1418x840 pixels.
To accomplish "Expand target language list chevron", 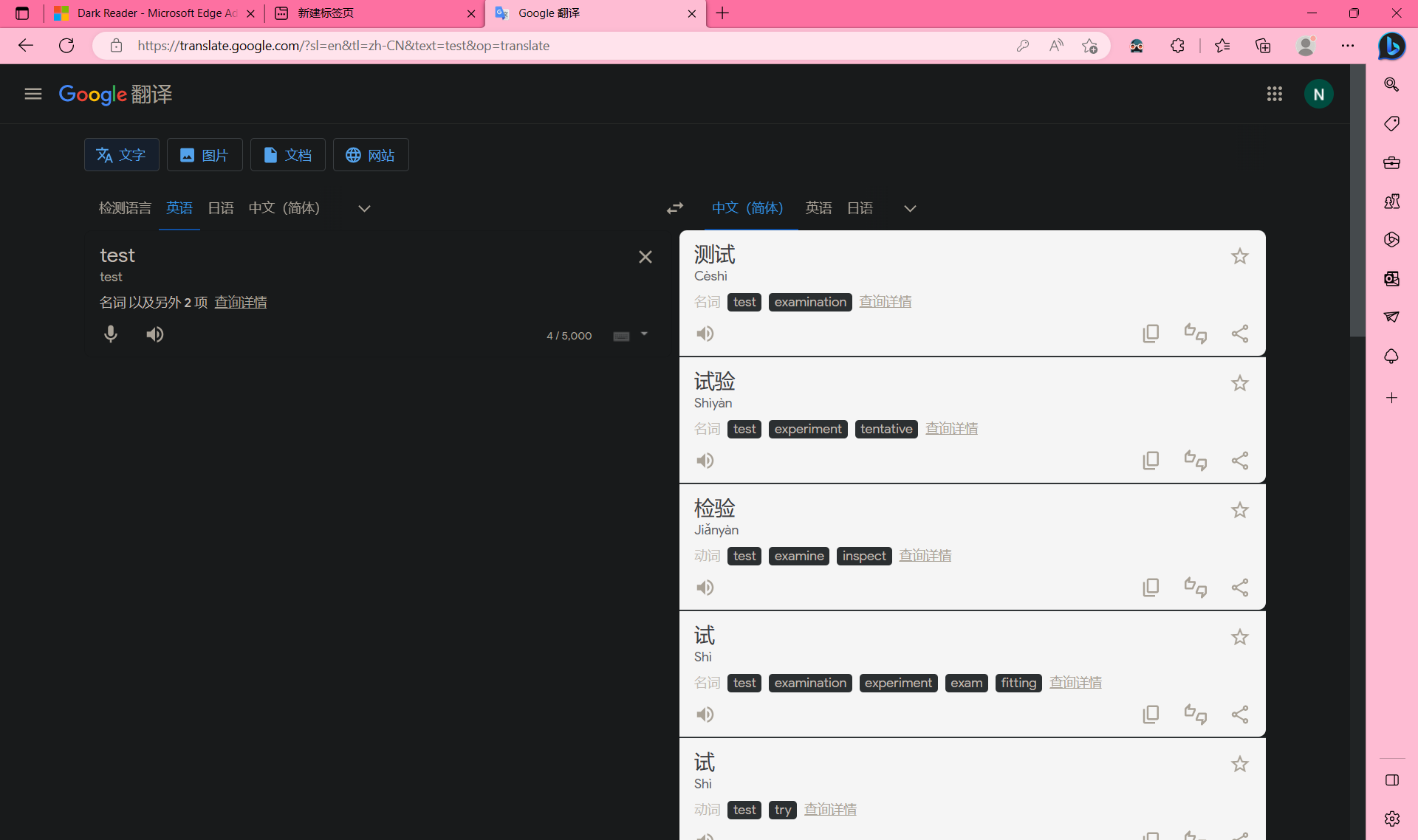I will (x=910, y=208).
